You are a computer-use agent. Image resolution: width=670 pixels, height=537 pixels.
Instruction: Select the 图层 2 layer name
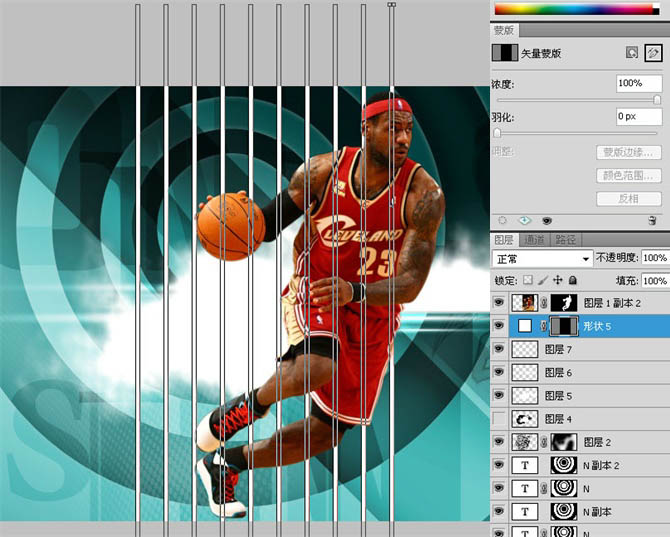[597, 442]
